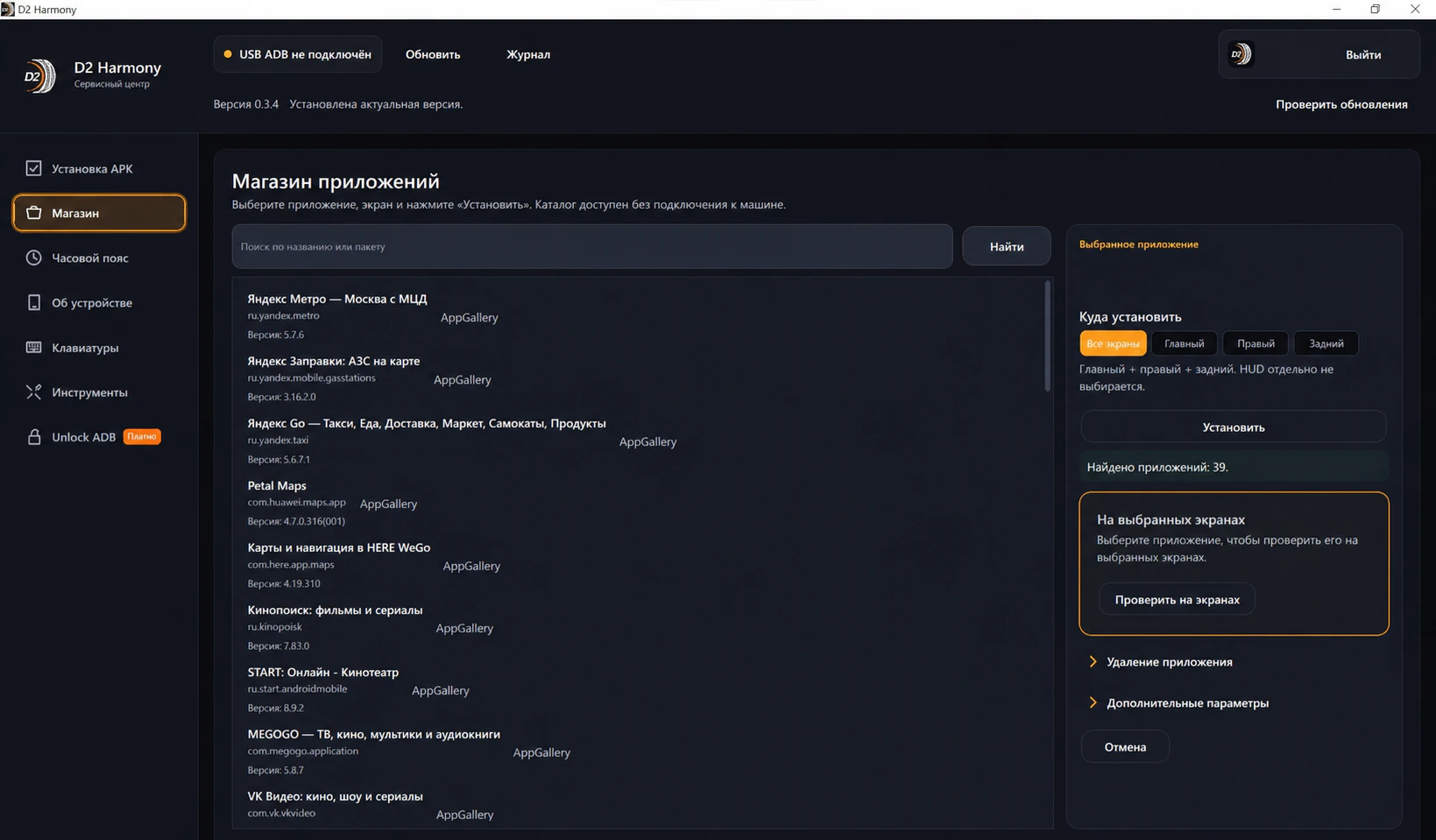Click the APK install checkmark icon in sidebar
This screenshot has width=1436, height=840.
click(x=33, y=168)
